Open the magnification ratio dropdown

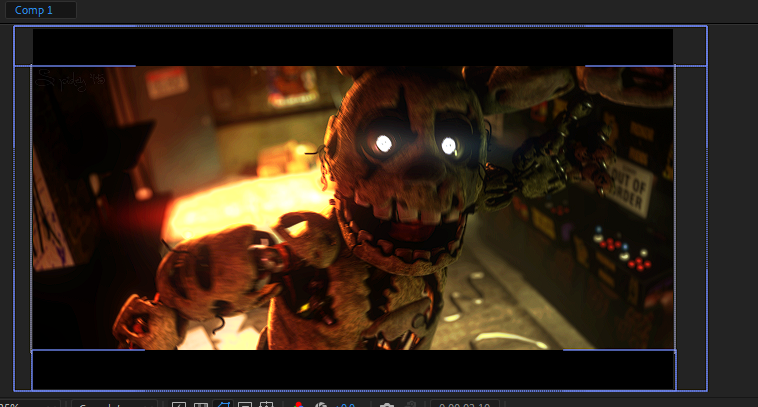pyautogui.click(x=30, y=404)
